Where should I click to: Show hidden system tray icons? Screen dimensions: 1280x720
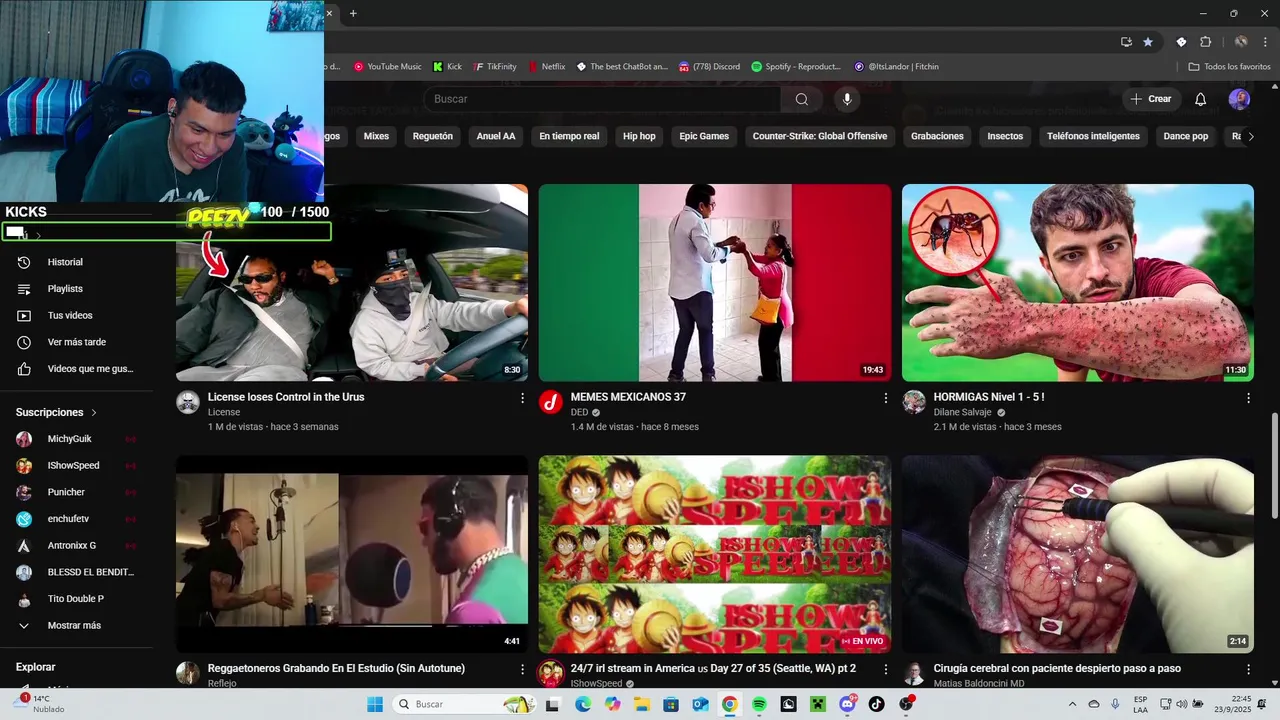1072,704
